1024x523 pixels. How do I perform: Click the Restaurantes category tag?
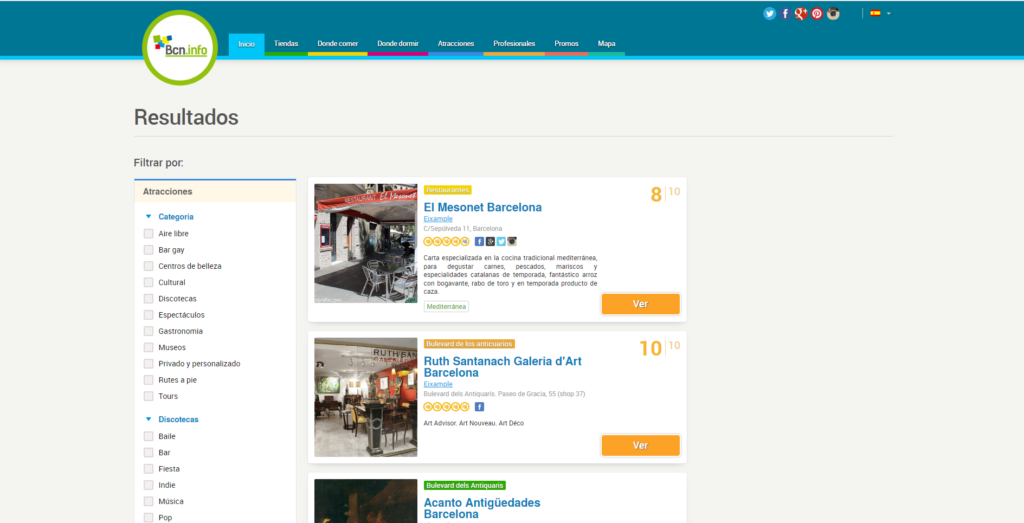click(x=447, y=190)
